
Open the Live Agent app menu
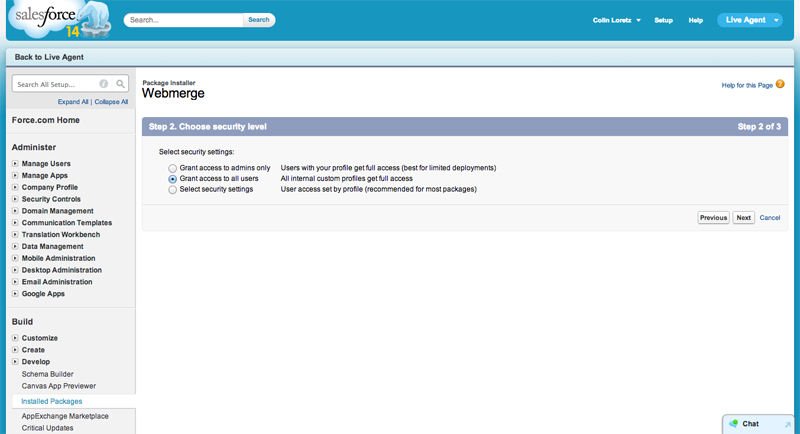point(749,20)
